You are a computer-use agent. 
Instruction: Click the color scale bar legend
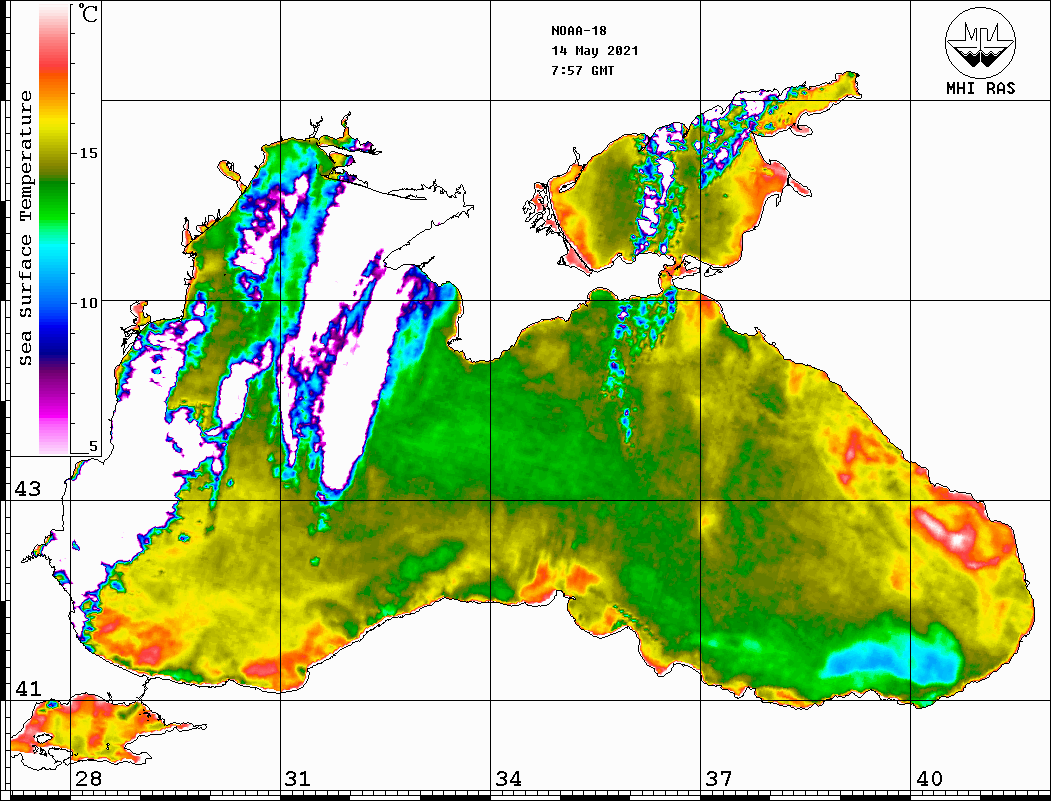click(54, 229)
